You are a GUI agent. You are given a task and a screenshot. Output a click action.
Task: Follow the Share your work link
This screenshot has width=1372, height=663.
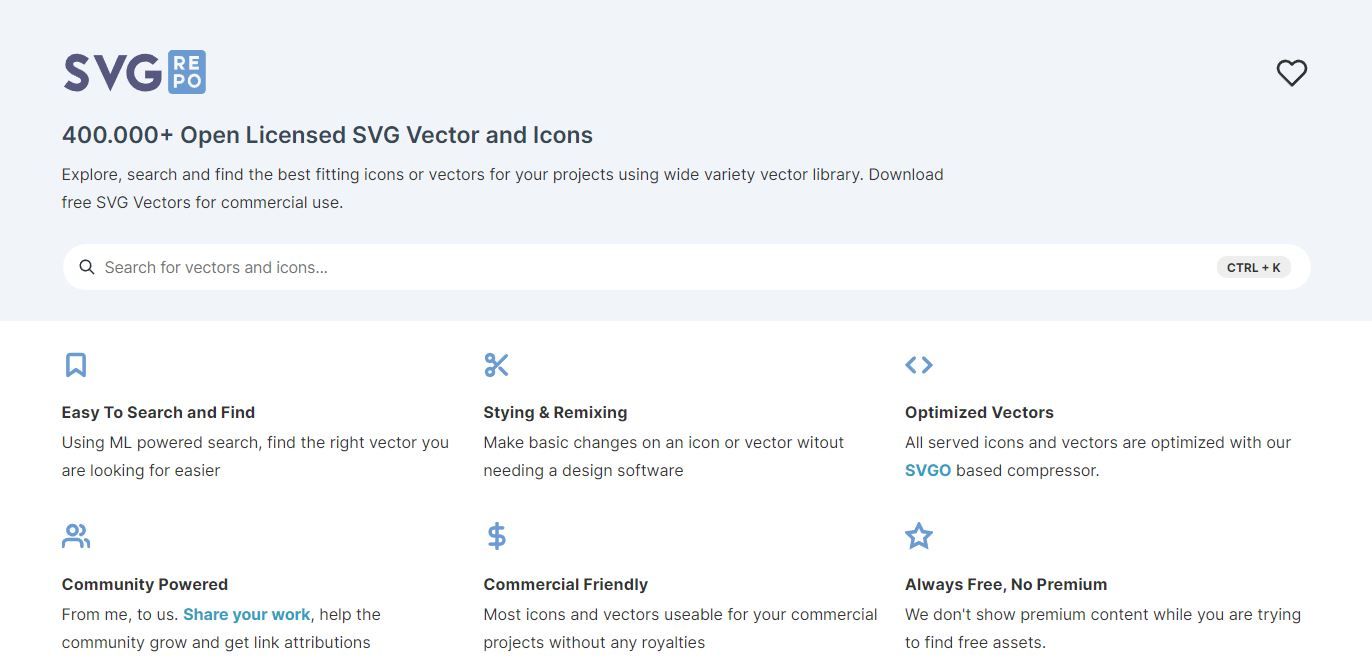tap(247, 614)
